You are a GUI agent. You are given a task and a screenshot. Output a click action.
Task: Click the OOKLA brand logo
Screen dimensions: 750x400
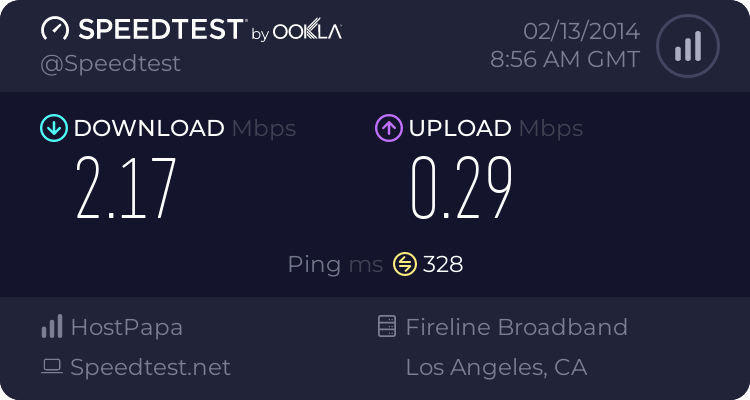coord(308,32)
